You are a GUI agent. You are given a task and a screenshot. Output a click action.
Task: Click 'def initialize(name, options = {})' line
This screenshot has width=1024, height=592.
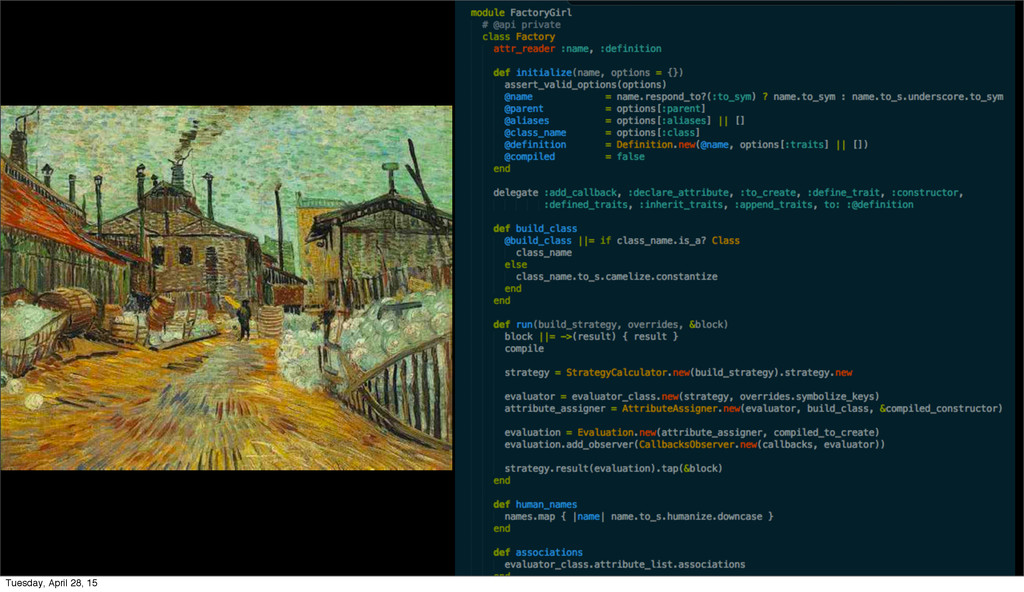coord(588,73)
